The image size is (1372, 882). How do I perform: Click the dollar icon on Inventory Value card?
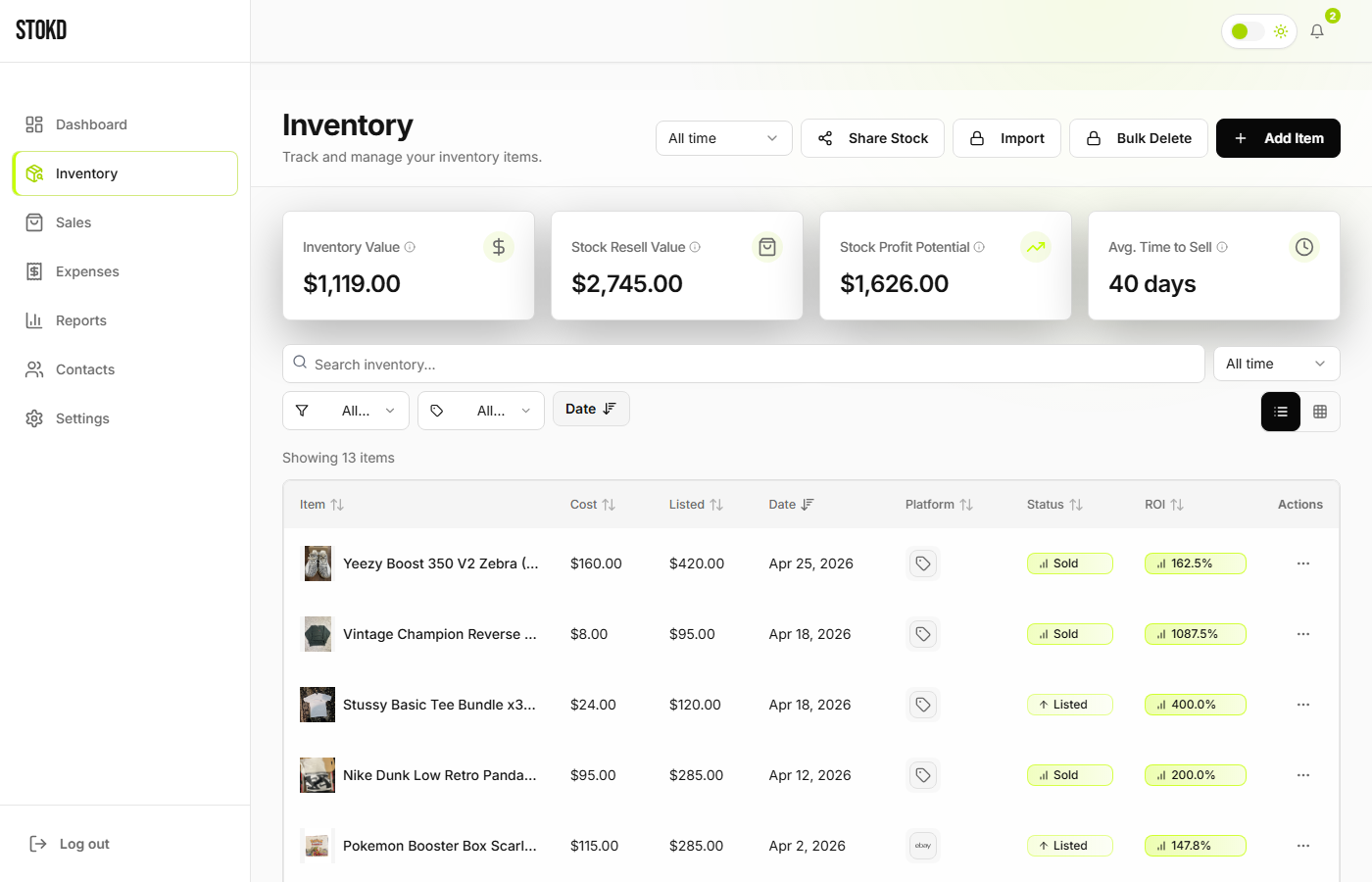[x=499, y=247]
